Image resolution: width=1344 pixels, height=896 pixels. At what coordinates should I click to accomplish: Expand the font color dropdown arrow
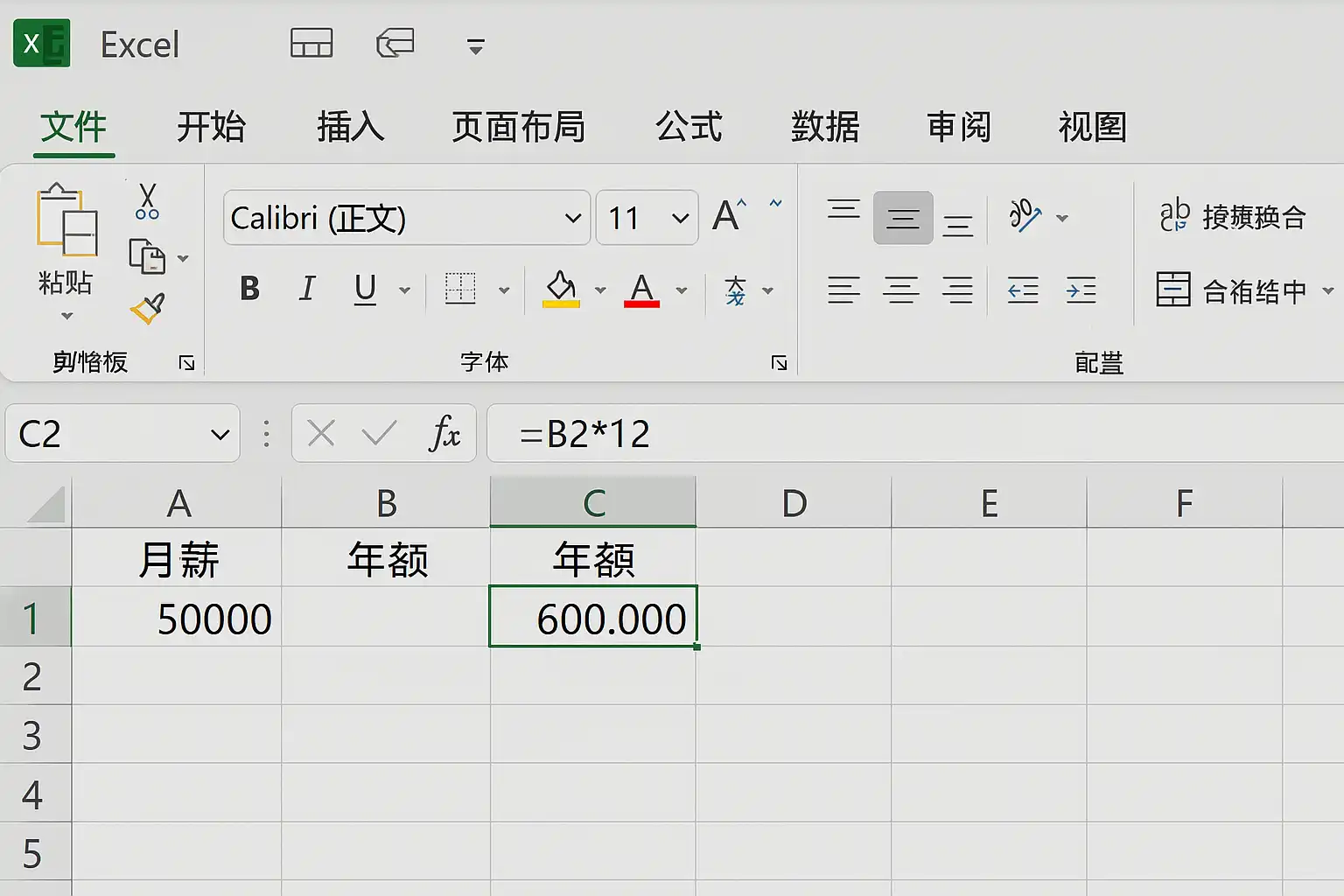(682, 290)
